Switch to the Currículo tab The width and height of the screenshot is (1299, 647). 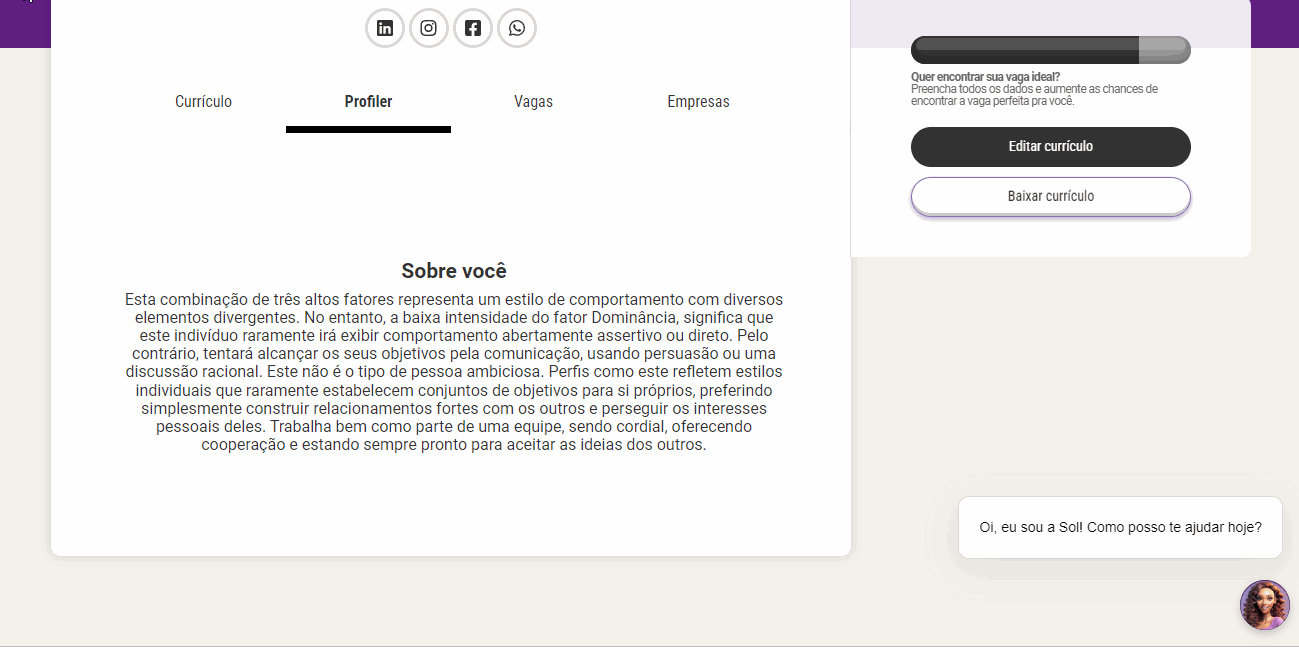pos(203,102)
